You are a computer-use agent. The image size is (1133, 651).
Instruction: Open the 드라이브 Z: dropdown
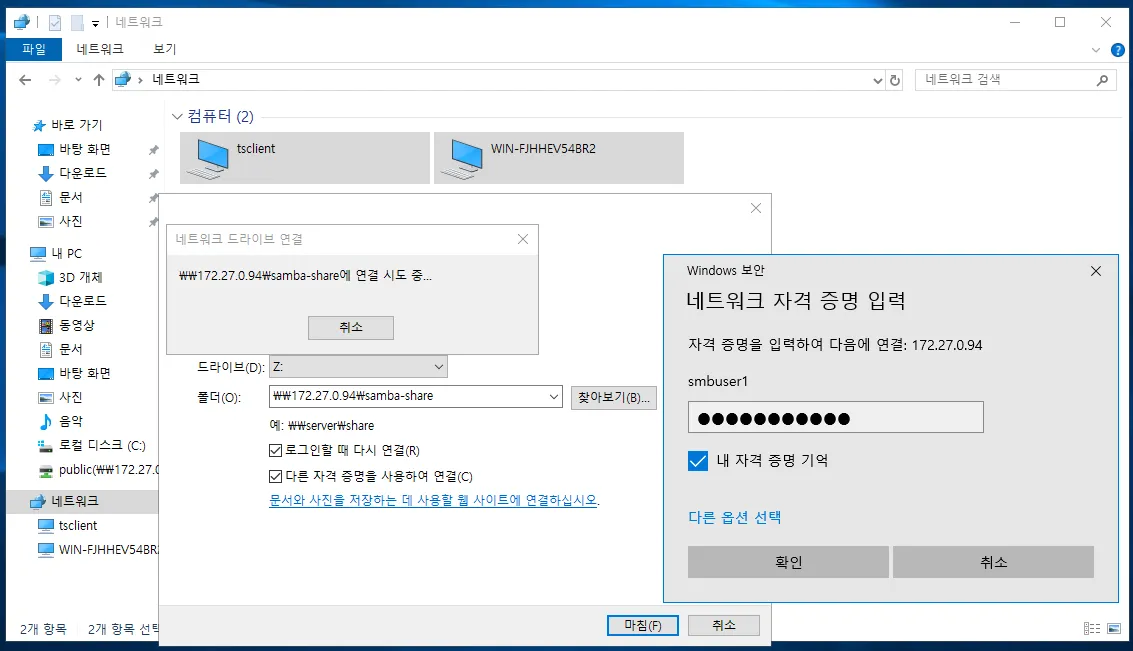pyautogui.click(x=358, y=367)
